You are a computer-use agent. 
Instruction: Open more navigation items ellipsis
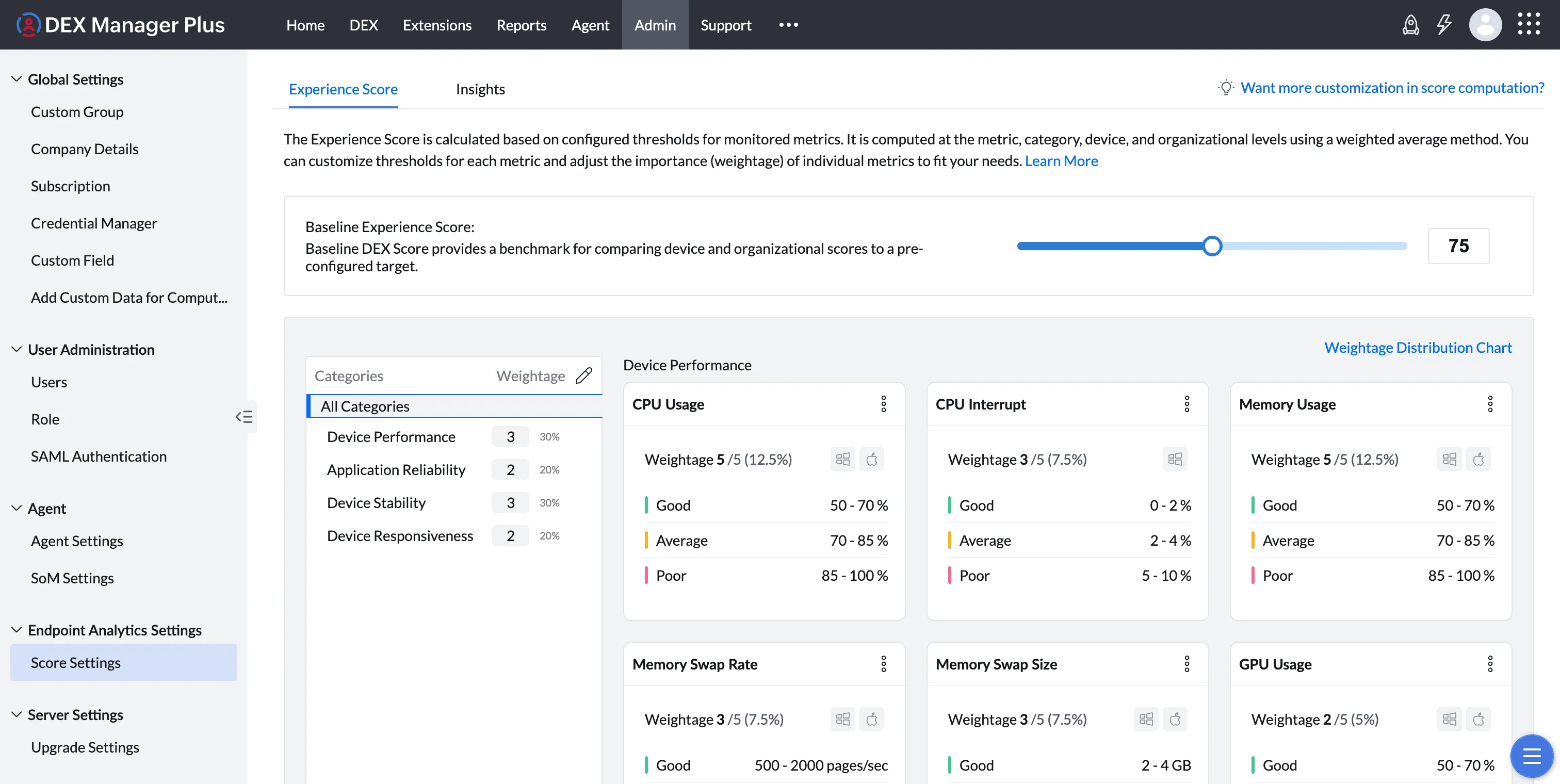coord(788,25)
